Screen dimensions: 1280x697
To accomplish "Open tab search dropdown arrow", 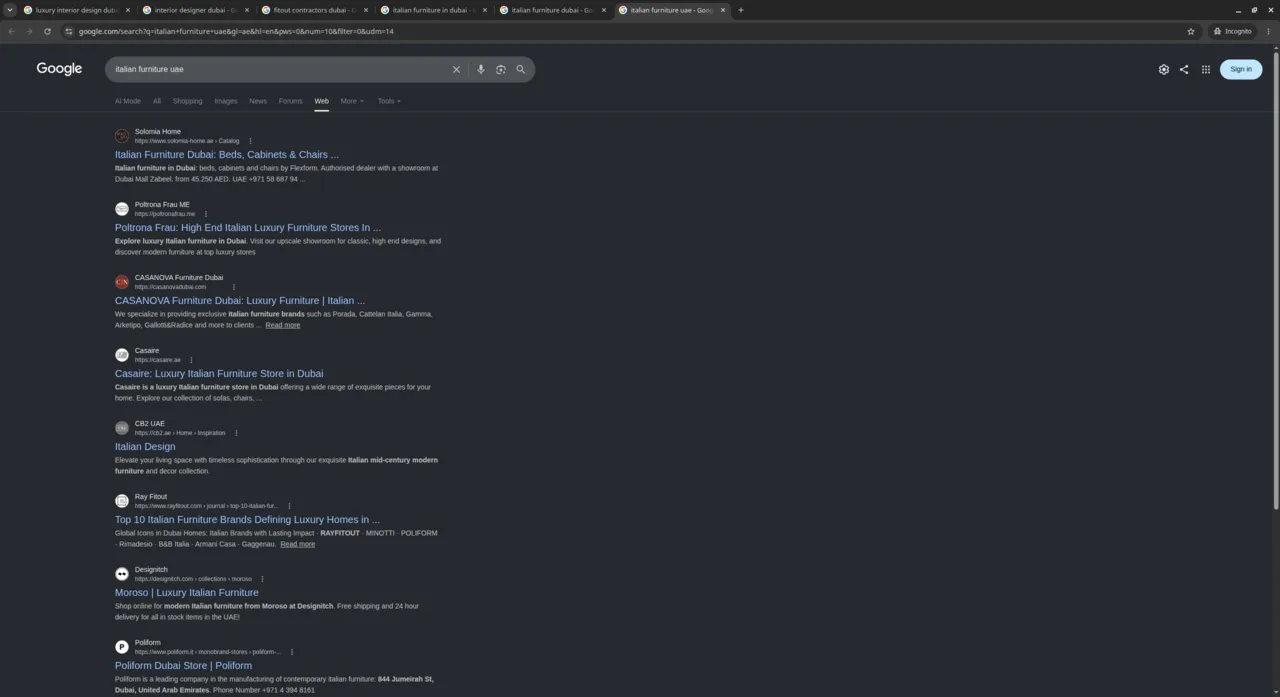I will coord(10,10).
